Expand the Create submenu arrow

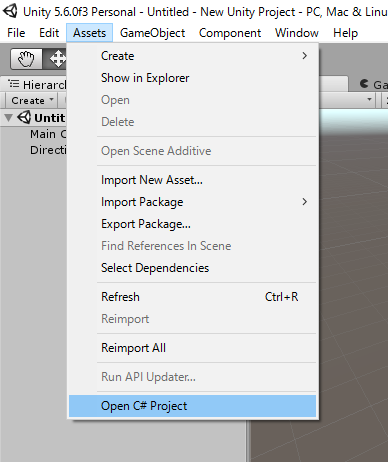click(x=304, y=56)
